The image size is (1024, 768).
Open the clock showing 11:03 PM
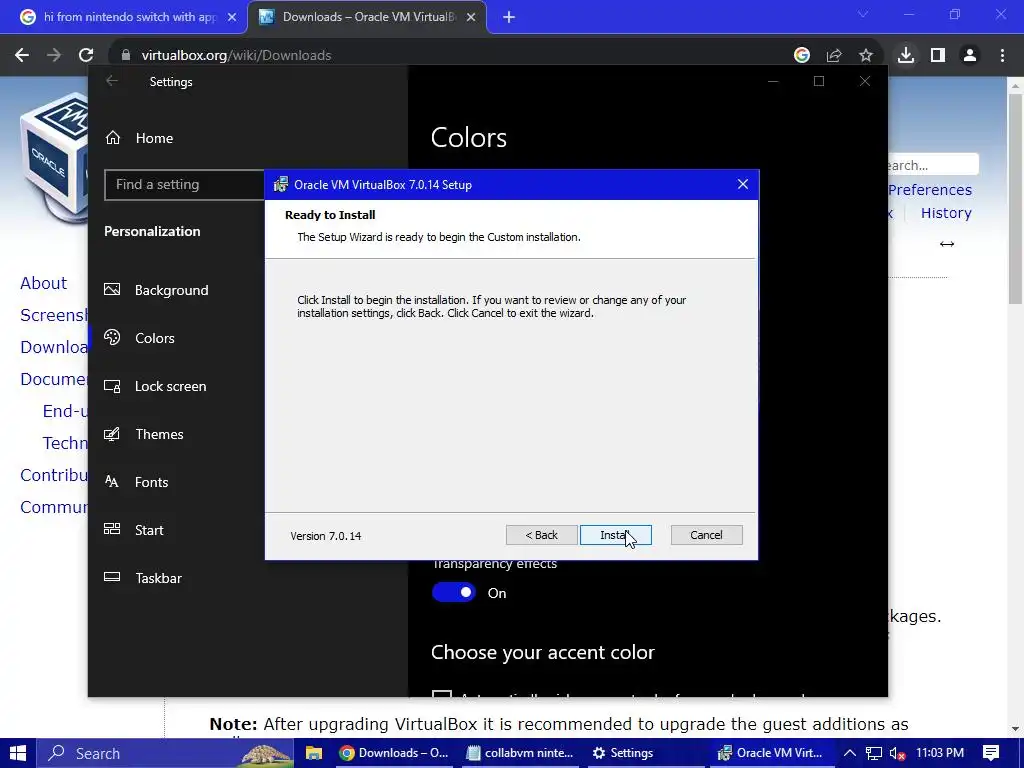pyautogui.click(x=940, y=753)
